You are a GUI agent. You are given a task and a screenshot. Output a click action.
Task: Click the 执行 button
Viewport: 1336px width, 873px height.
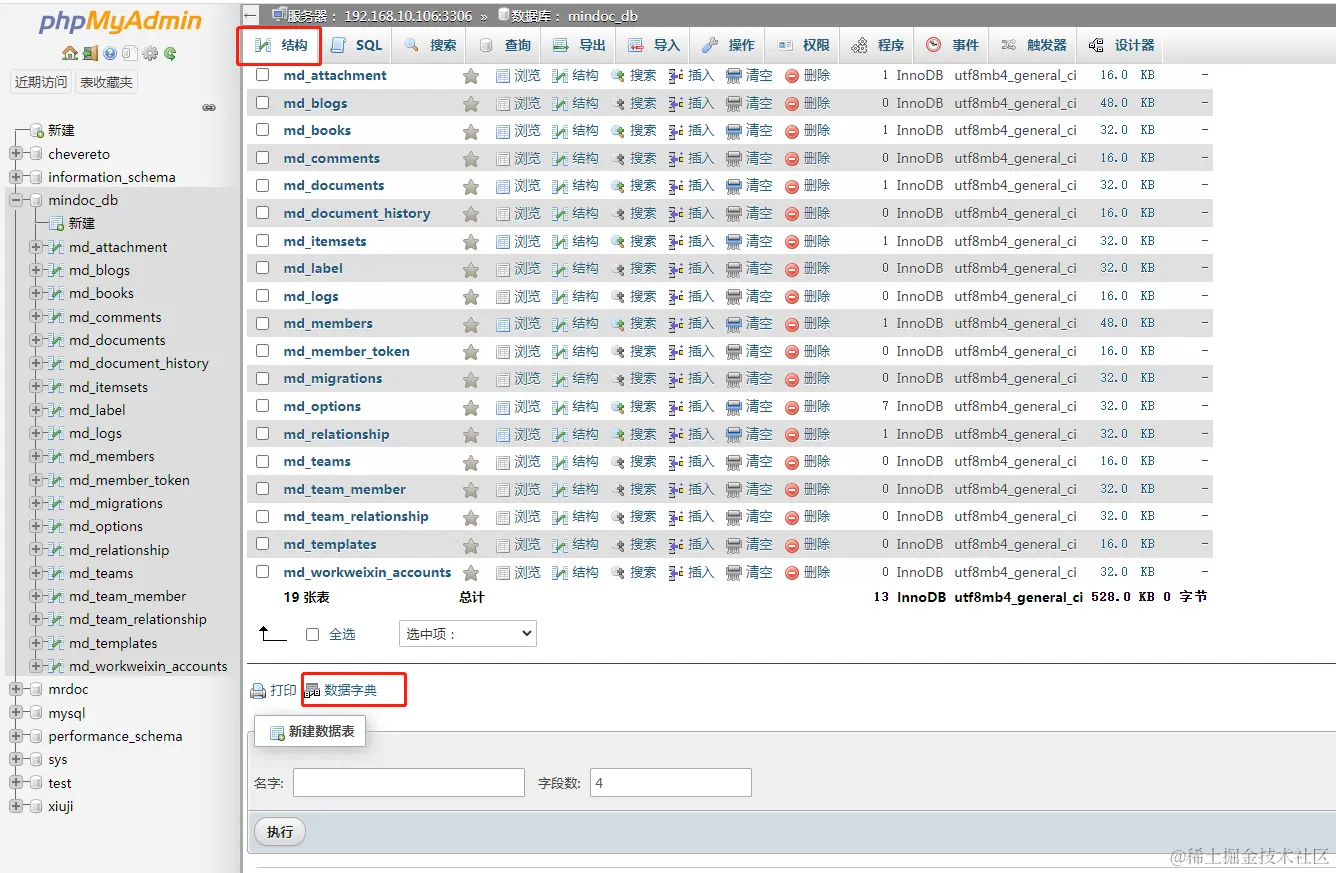280,832
